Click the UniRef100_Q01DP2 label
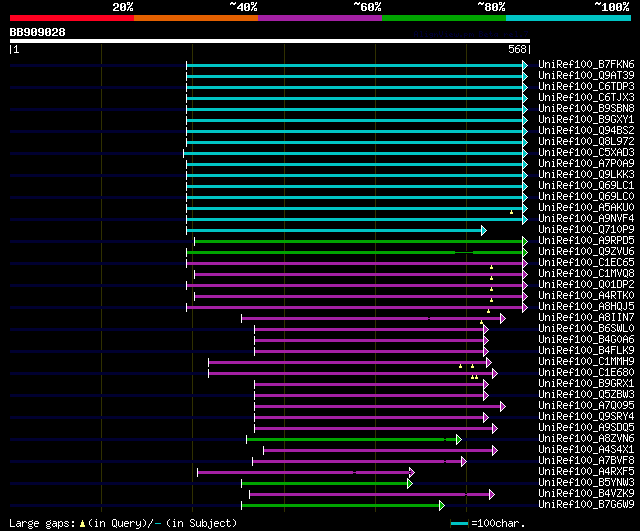Image resolution: width=640 pixels, height=531 pixels. tap(586, 285)
